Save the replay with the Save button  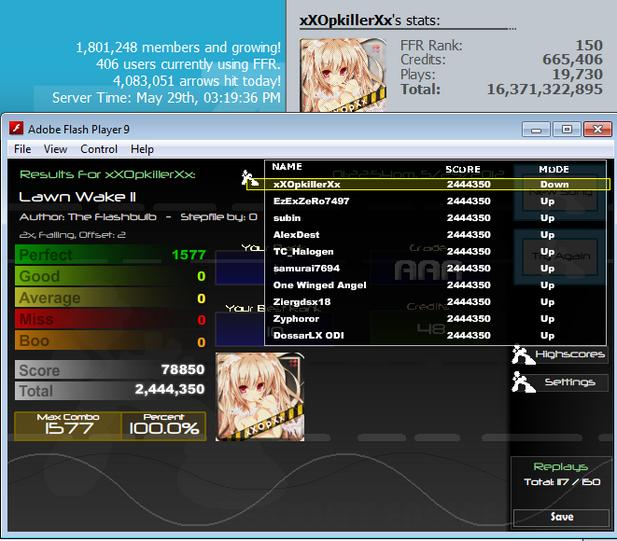pyautogui.click(x=562, y=517)
